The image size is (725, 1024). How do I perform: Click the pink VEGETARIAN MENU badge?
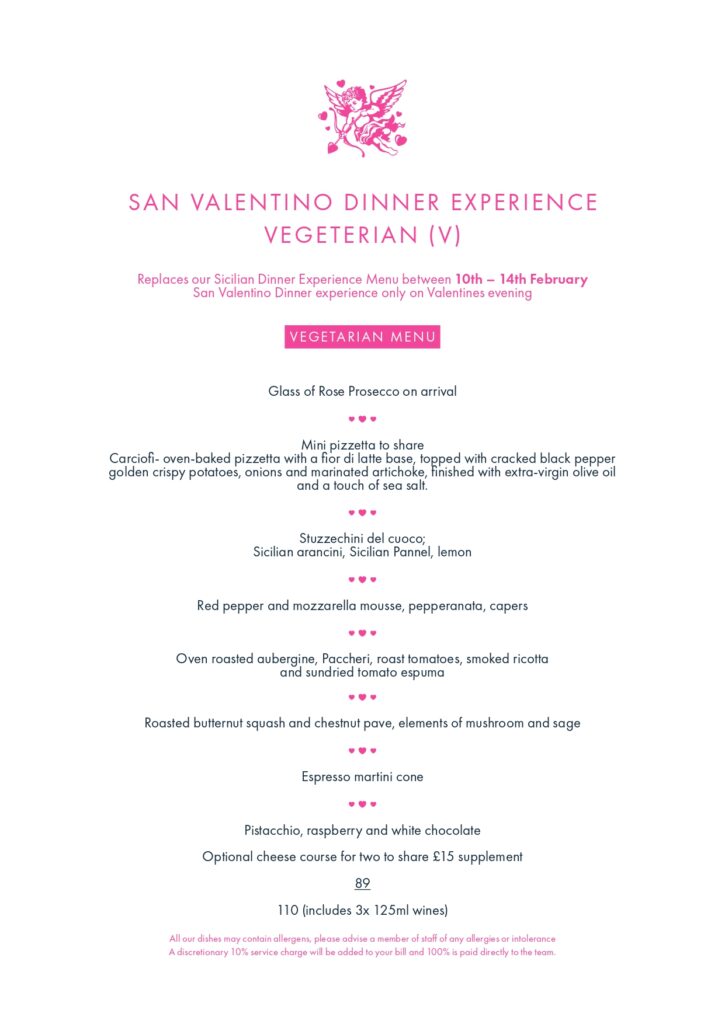(362, 337)
